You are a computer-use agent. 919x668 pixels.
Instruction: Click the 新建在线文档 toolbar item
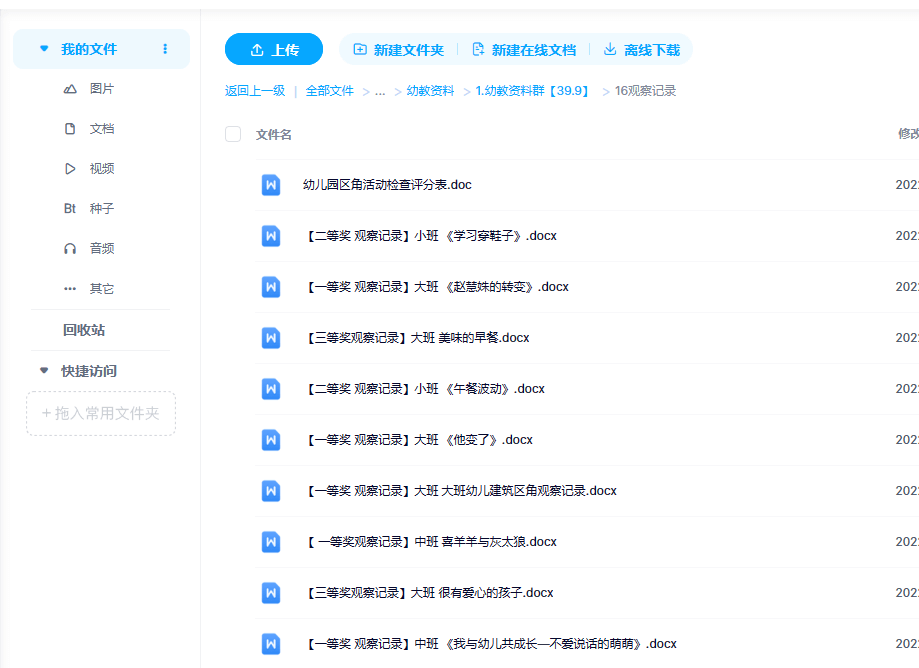(524, 50)
